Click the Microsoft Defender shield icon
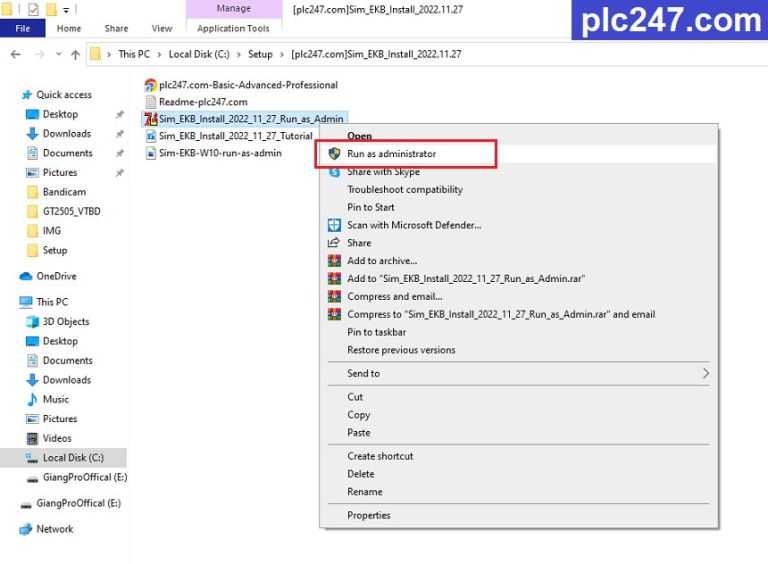768x564 pixels. coord(334,225)
